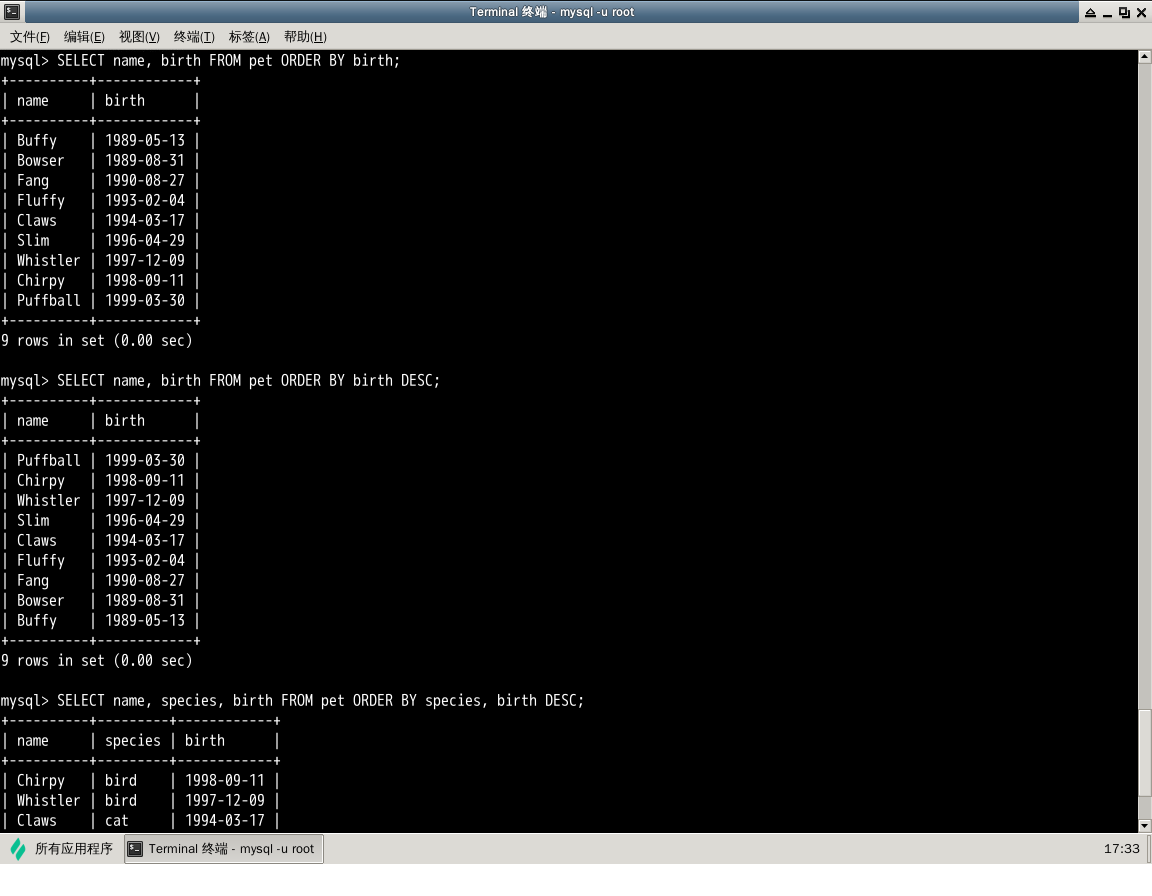
Task: Expand the 终端(T) menu
Action: pyautogui.click(x=194, y=37)
